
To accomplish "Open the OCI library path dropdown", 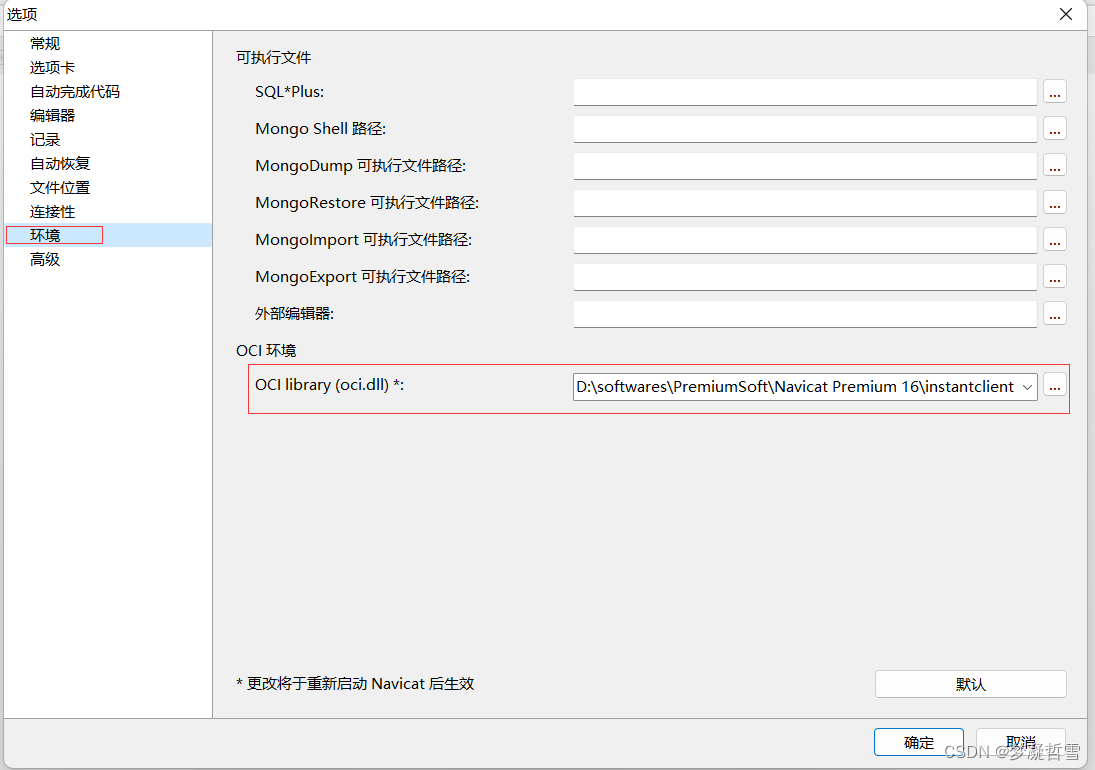I will 1026,385.
